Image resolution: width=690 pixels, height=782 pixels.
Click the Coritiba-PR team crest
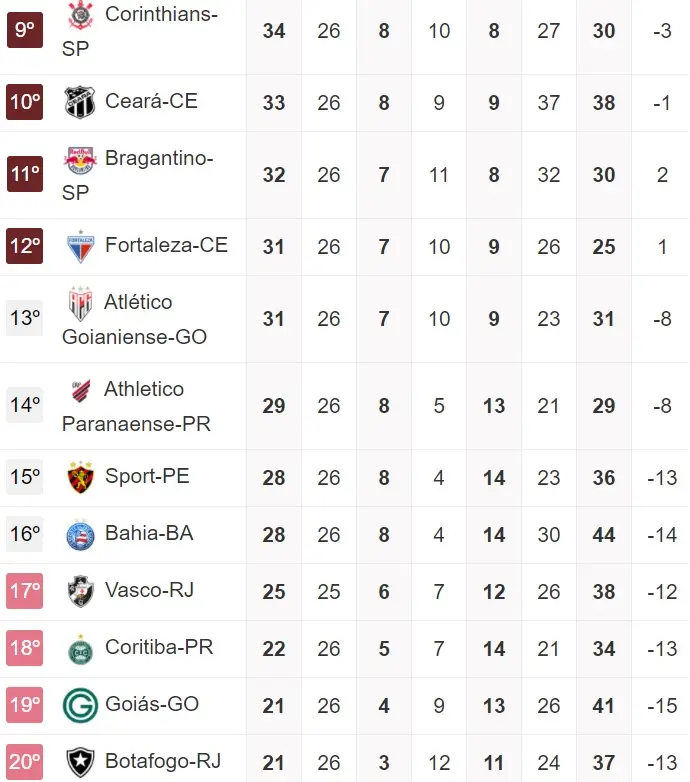click(79, 648)
